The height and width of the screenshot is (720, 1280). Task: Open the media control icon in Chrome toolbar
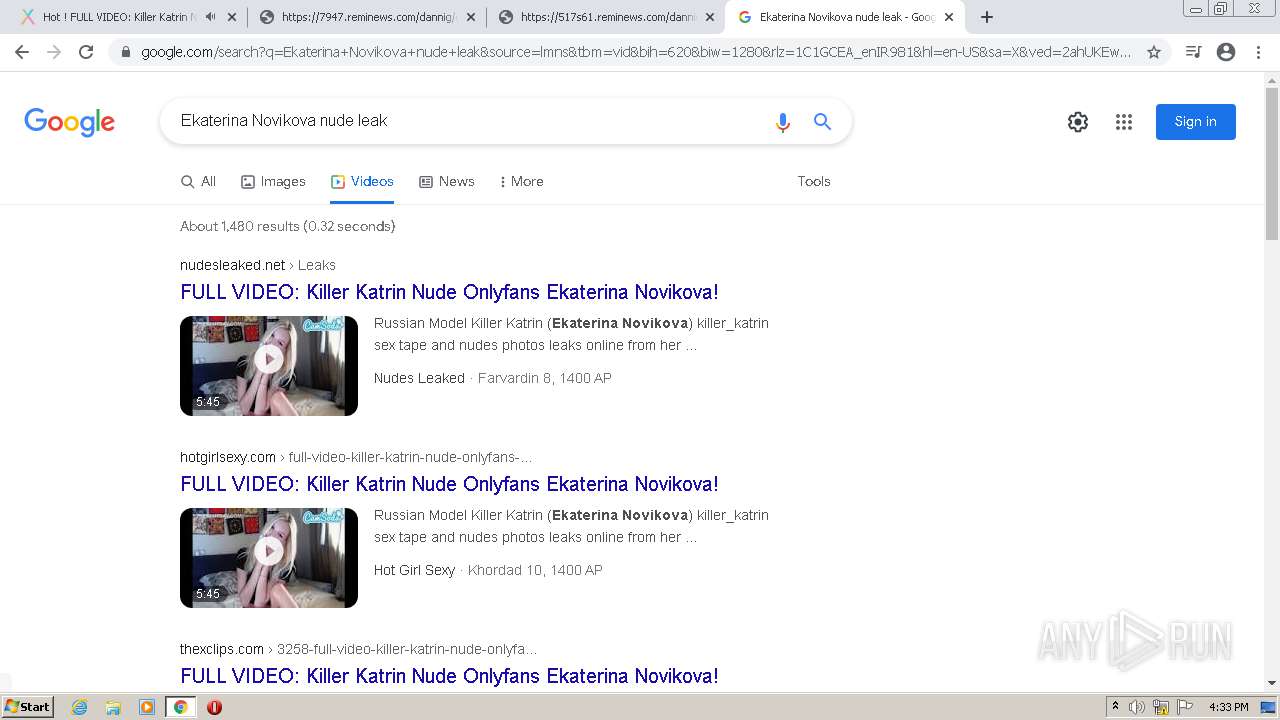click(x=1193, y=52)
